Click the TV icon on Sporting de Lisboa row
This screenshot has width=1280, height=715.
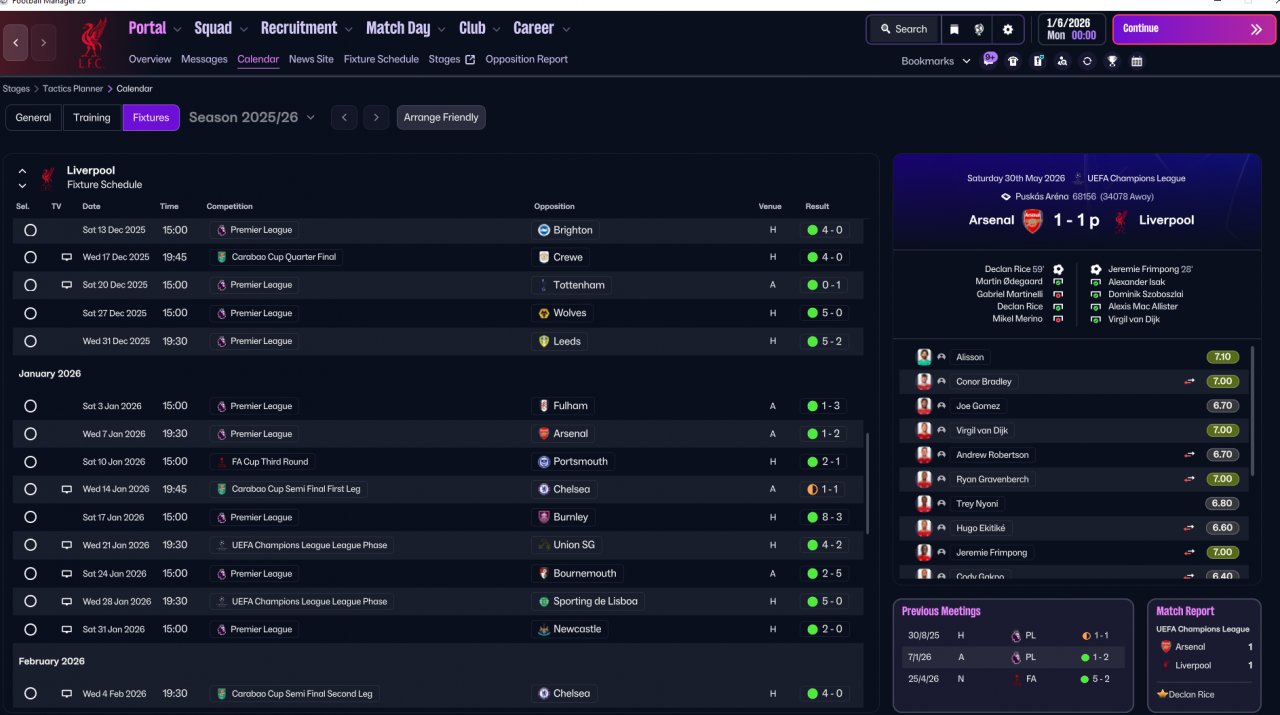[x=67, y=601]
